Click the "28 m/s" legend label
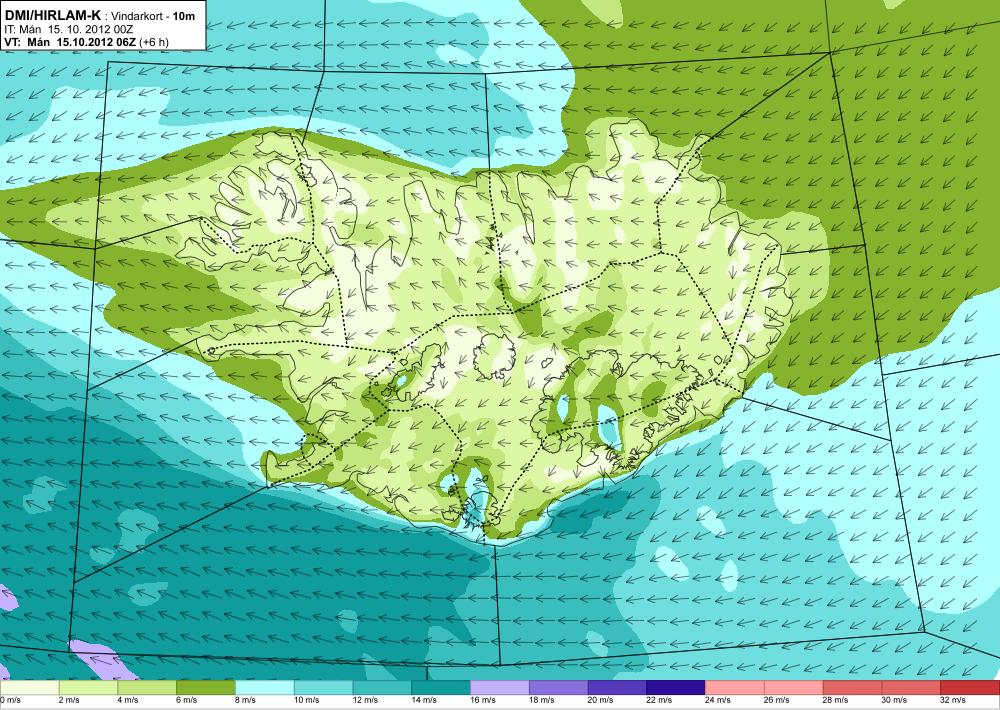Image resolution: width=1000 pixels, height=710 pixels. (x=836, y=700)
